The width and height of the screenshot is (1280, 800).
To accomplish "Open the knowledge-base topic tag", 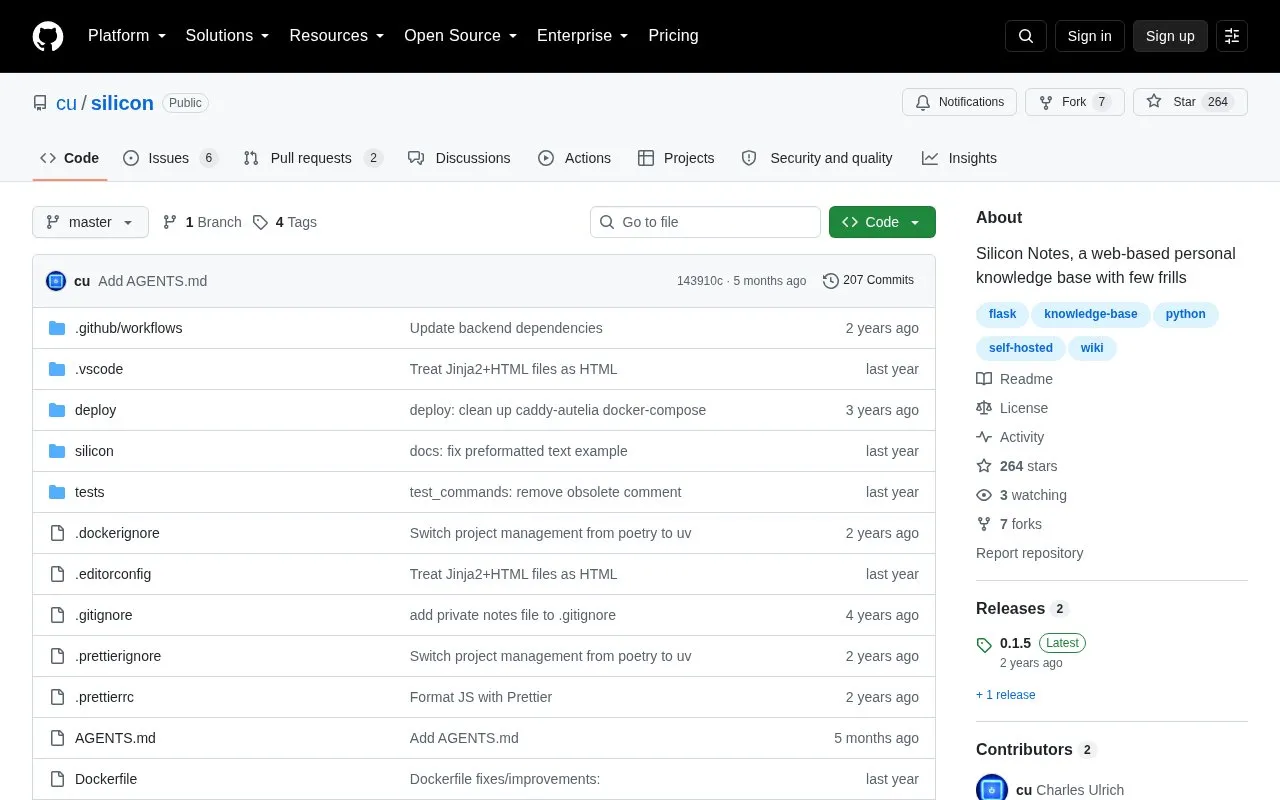I will 1091,314.
